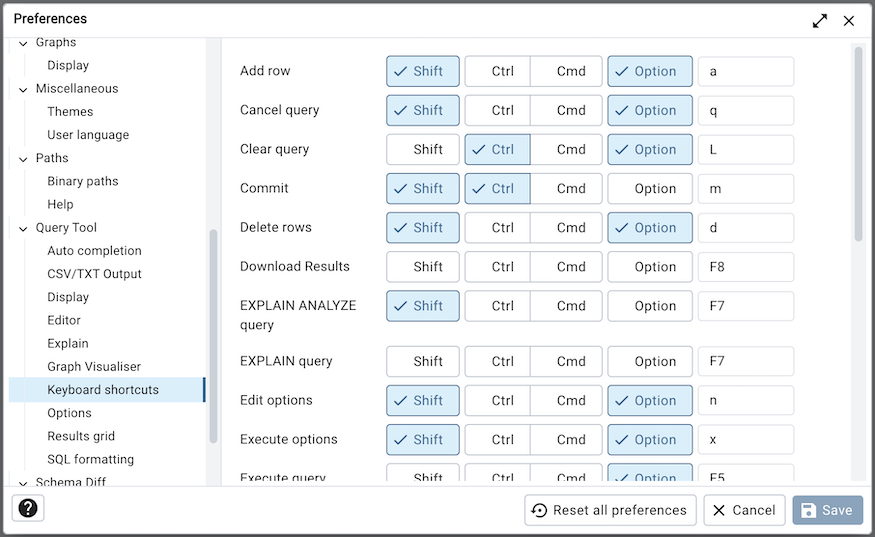Select Graph Visualiser item
875x537 pixels.
tap(94, 367)
